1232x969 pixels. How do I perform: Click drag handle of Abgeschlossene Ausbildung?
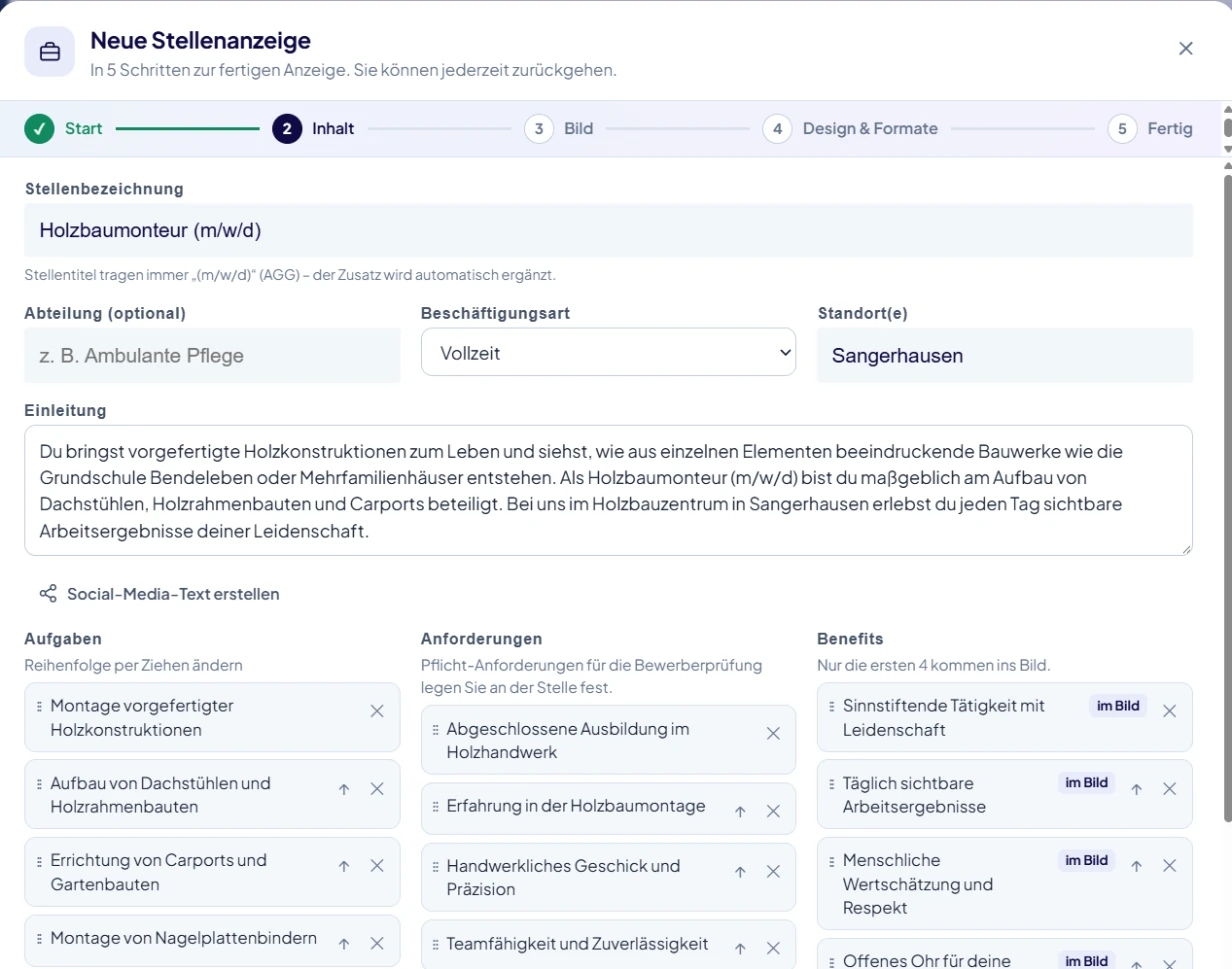[435, 729]
